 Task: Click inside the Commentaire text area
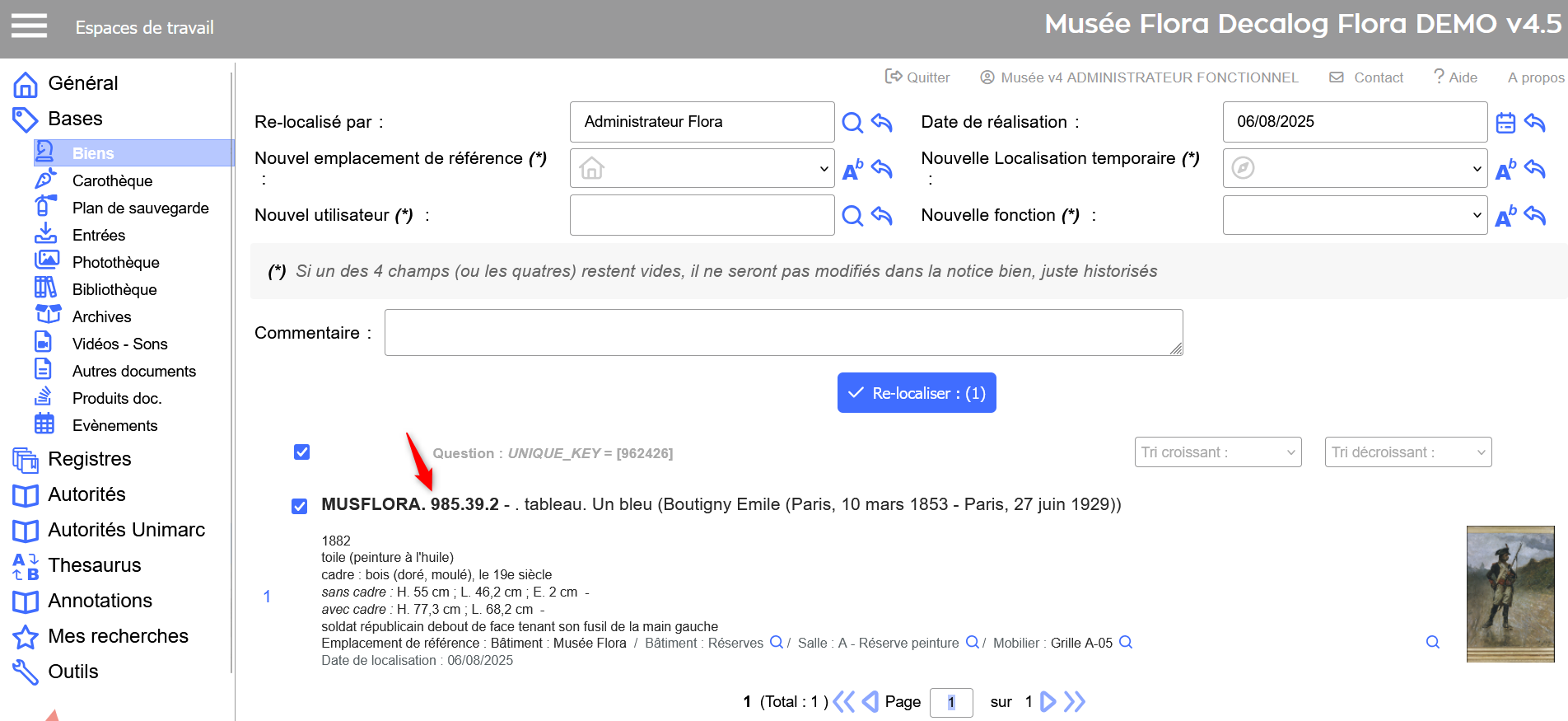point(783,333)
